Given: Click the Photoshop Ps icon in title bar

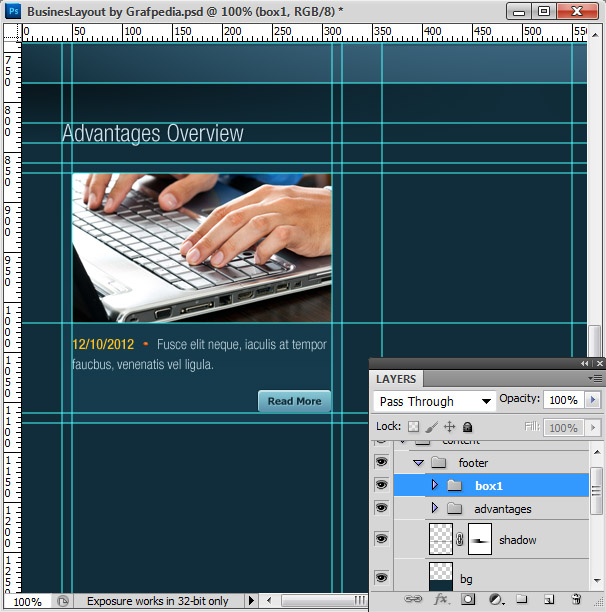Looking at the screenshot, I should 13,11.
